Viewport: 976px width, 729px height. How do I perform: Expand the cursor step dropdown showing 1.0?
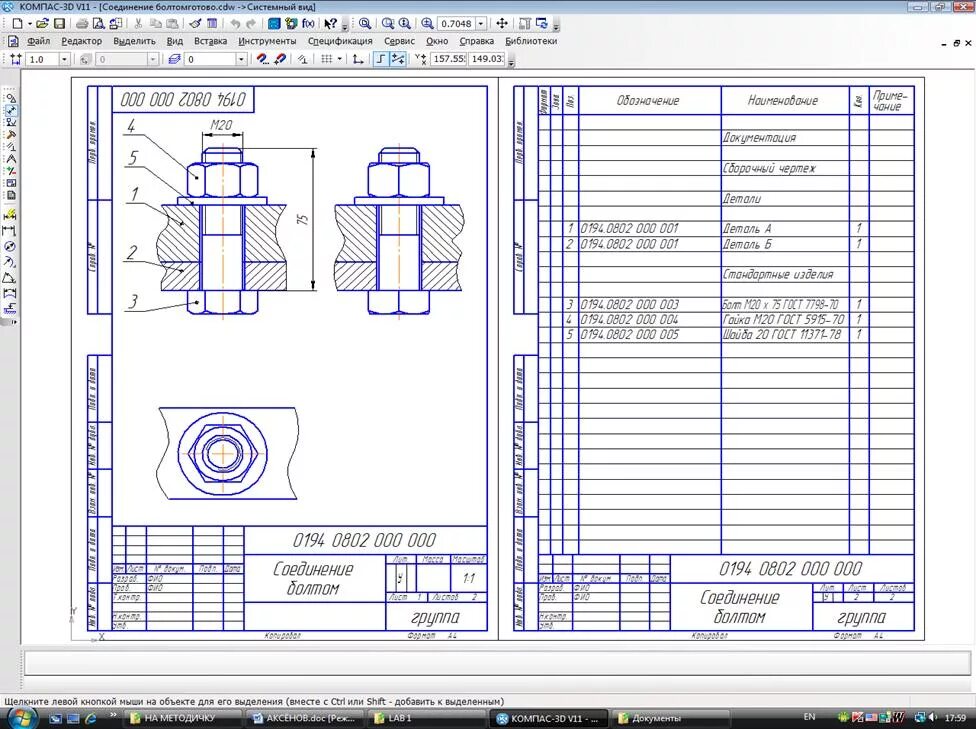coord(63,59)
